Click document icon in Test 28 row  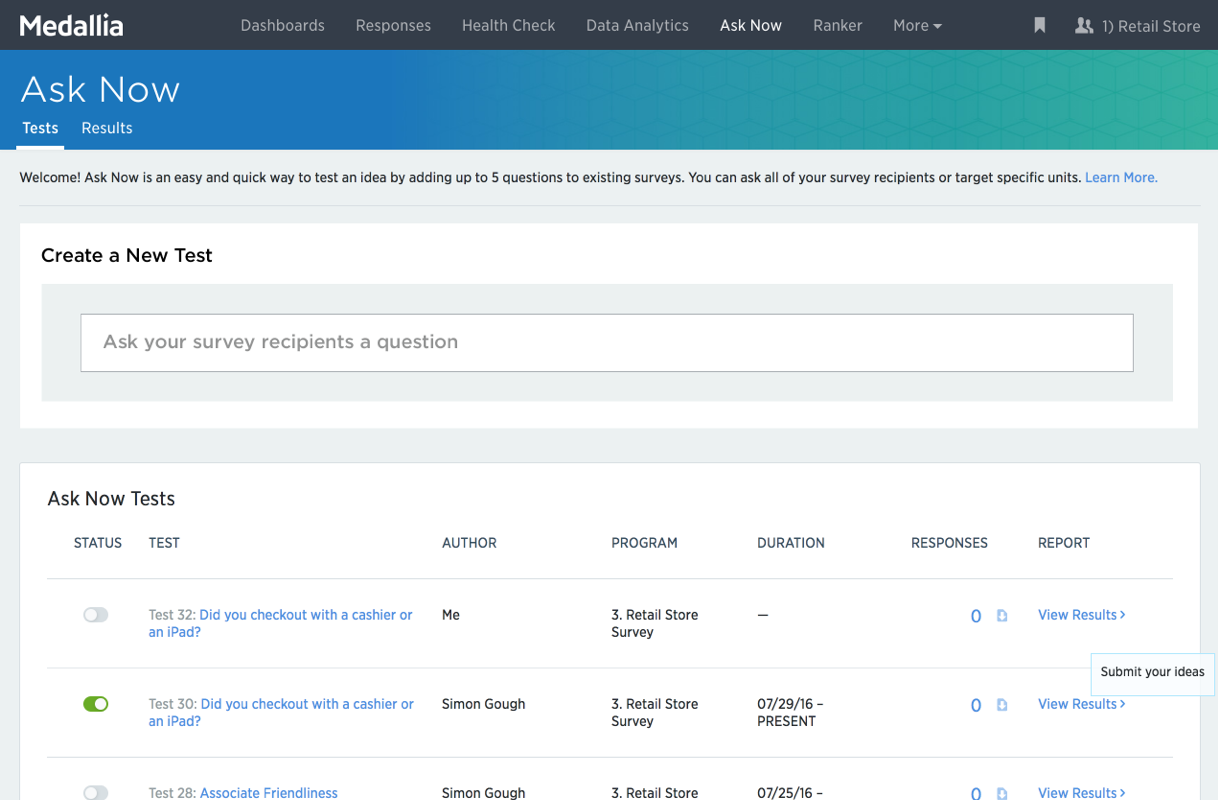tap(1002, 793)
